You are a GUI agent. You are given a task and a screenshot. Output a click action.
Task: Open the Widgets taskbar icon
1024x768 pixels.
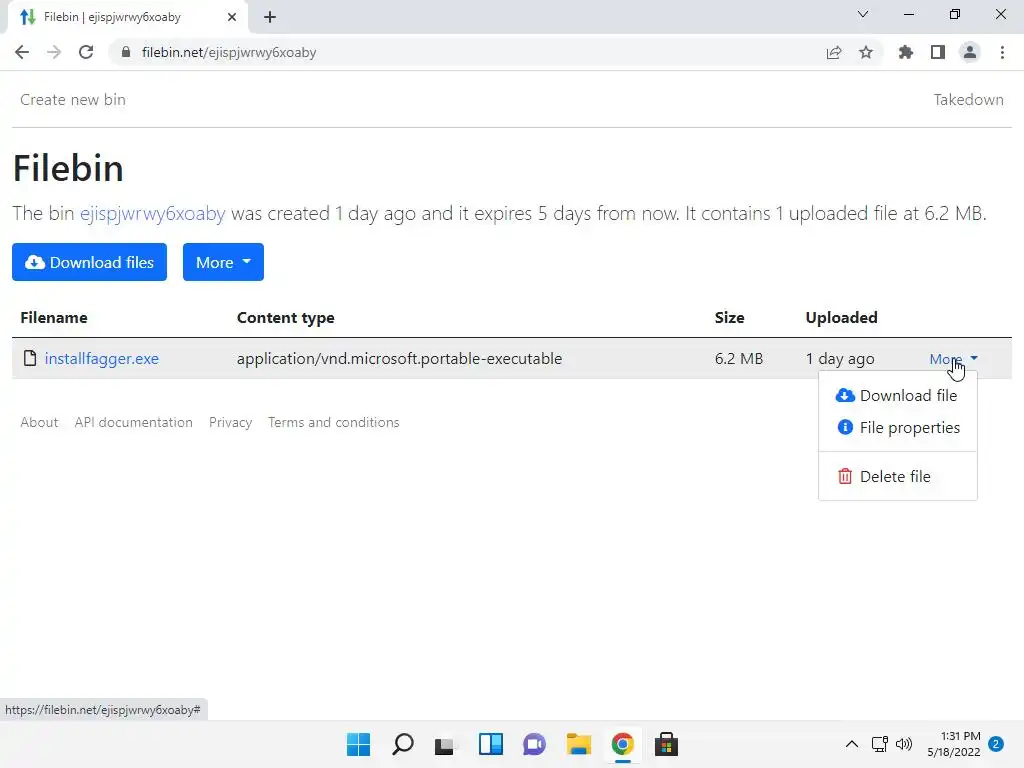pyautogui.click(x=490, y=744)
